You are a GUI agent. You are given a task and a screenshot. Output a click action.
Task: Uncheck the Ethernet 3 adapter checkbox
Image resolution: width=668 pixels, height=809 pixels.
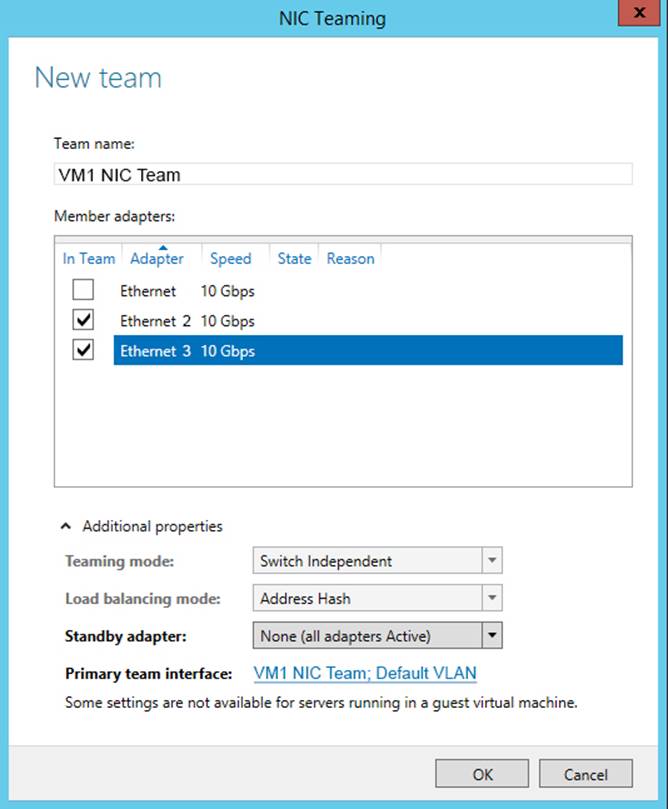(x=83, y=351)
